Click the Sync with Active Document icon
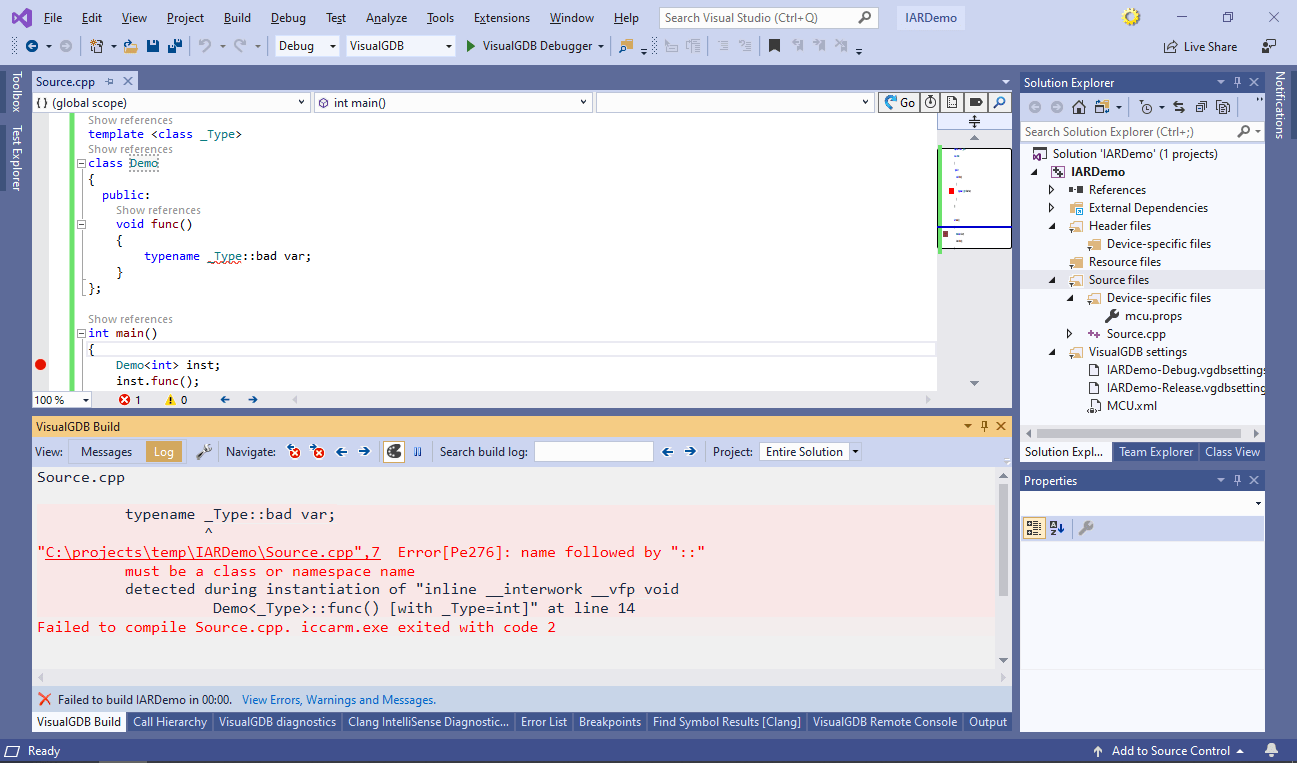The image size is (1297, 763). (1179, 107)
